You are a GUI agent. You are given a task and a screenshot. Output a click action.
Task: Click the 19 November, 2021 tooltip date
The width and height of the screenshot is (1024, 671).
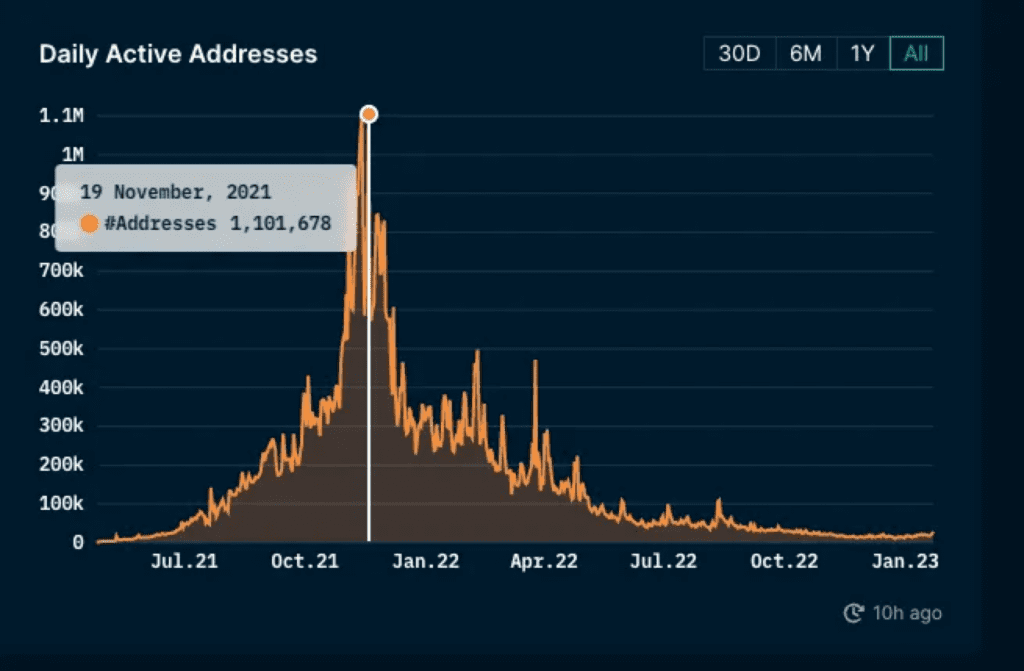[x=175, y=192]
